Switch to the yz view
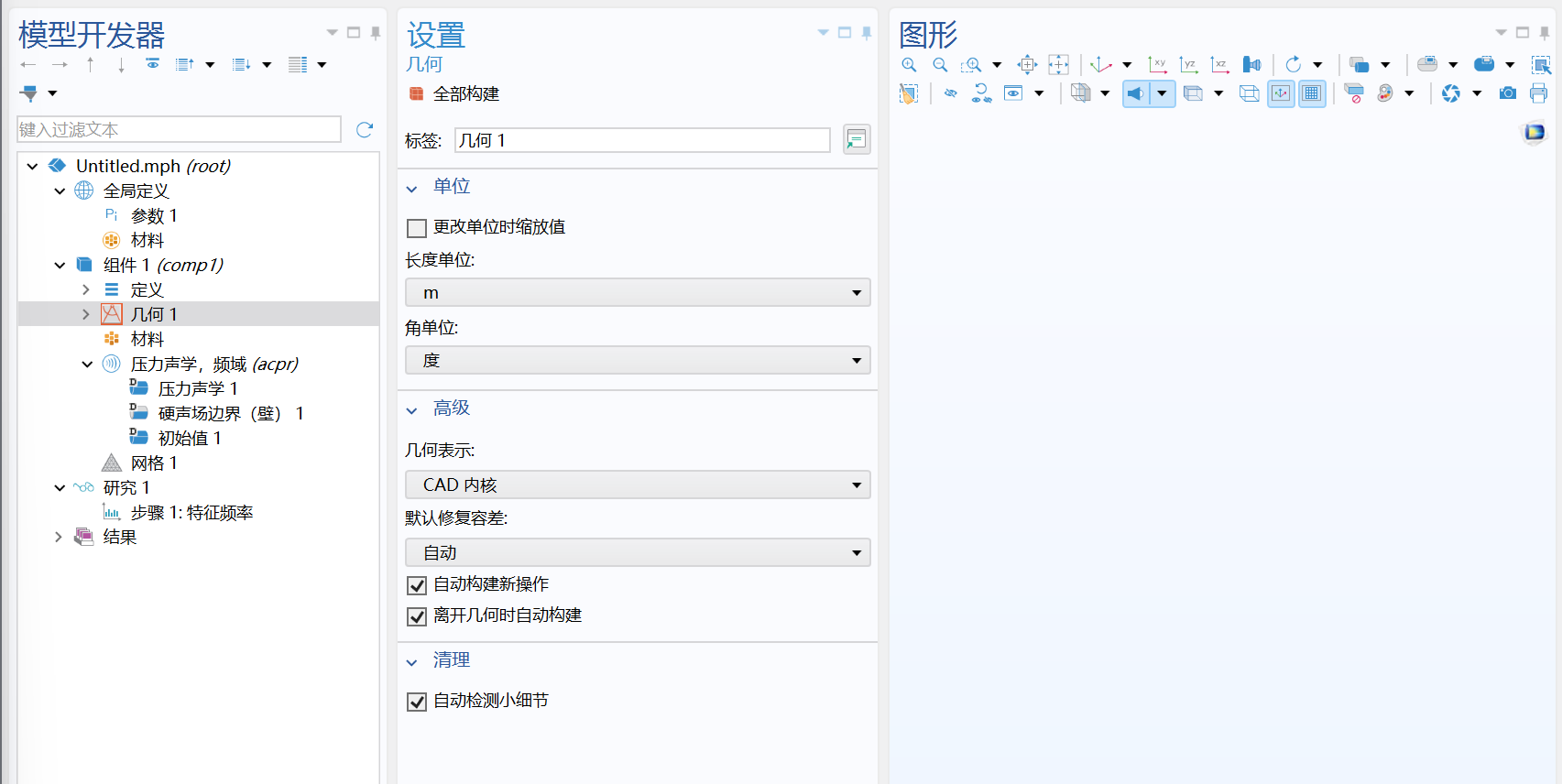The width and height of the screenshot is (1562, 784). coord(1188,65)
